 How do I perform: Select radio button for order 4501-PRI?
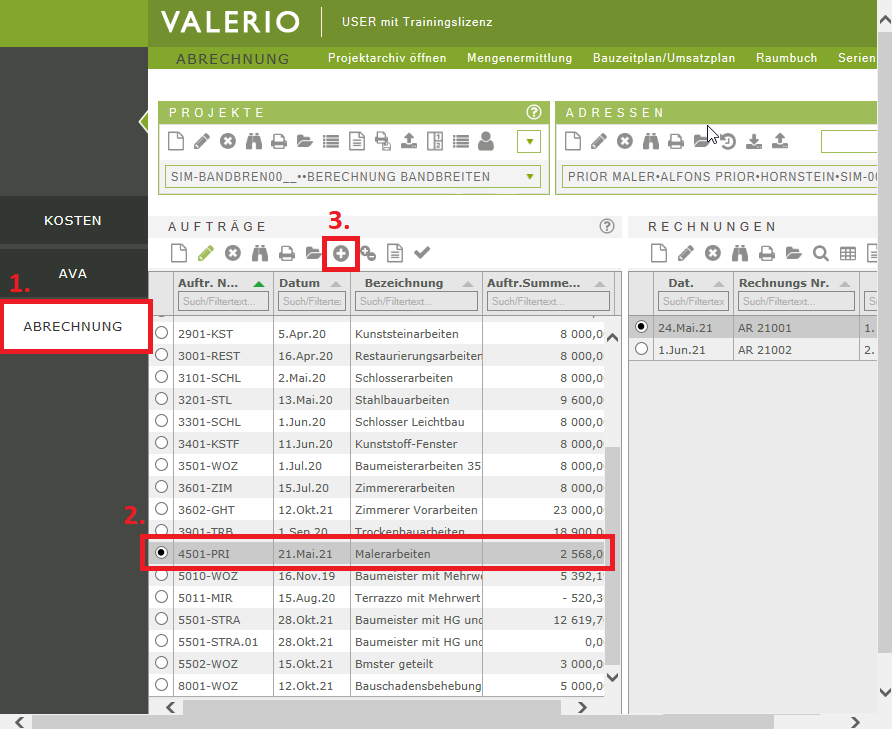[x=161, y=552]
